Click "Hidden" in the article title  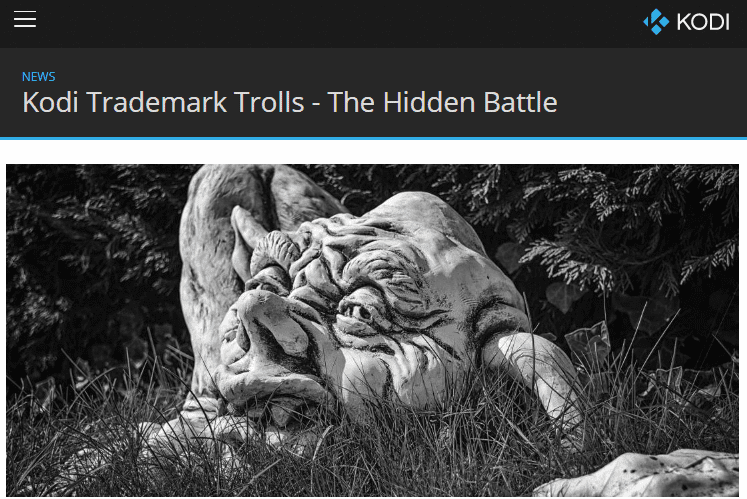click(x=429, y=102)
